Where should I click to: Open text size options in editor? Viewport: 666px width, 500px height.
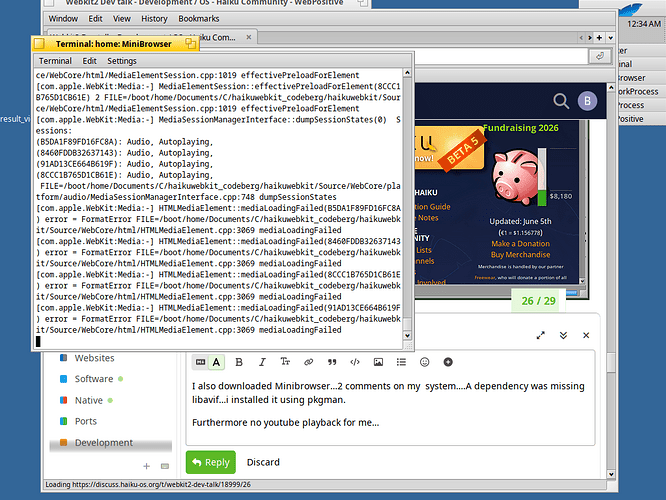pos(285,362)
